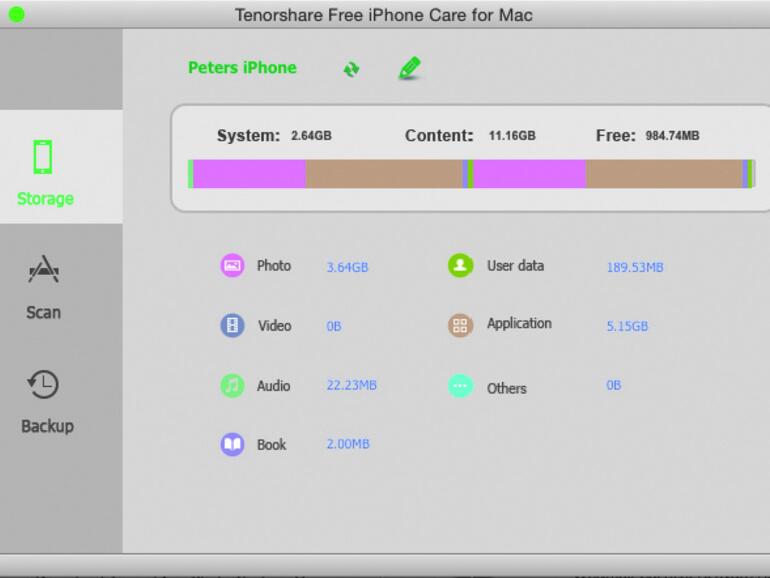The height and width of the screenshot is (578, 770).
Task: Click the Scan app-store style icon
Action: point(44,269)
